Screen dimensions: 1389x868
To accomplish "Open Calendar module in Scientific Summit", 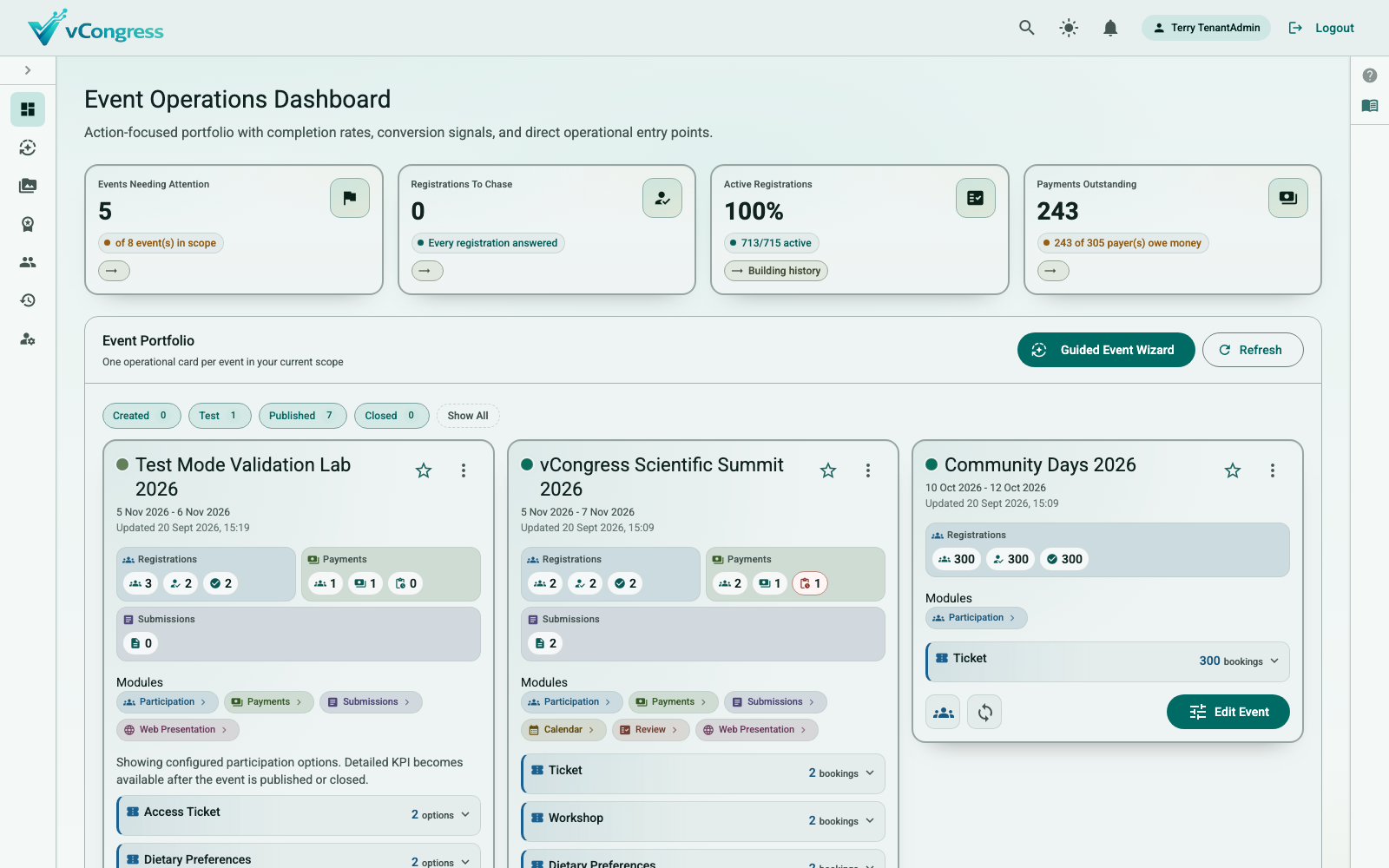I will [x=563, y=730].
